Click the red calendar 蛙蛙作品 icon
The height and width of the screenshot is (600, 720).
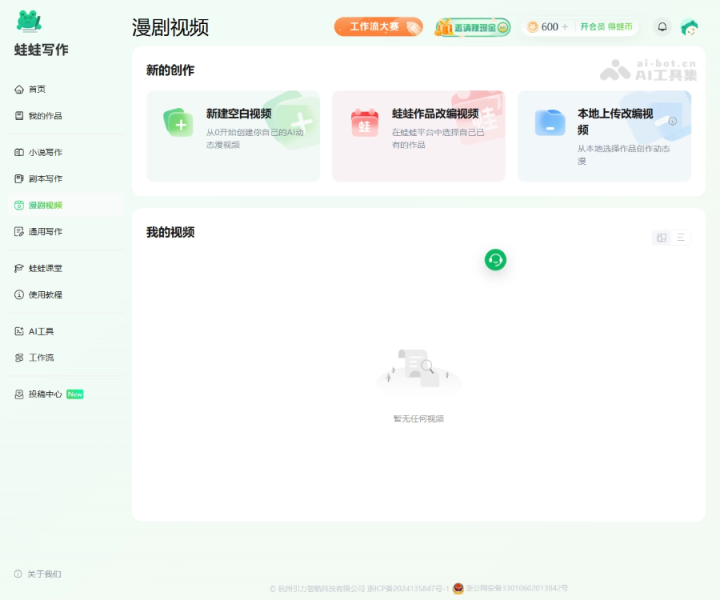[x=365, y=123]
